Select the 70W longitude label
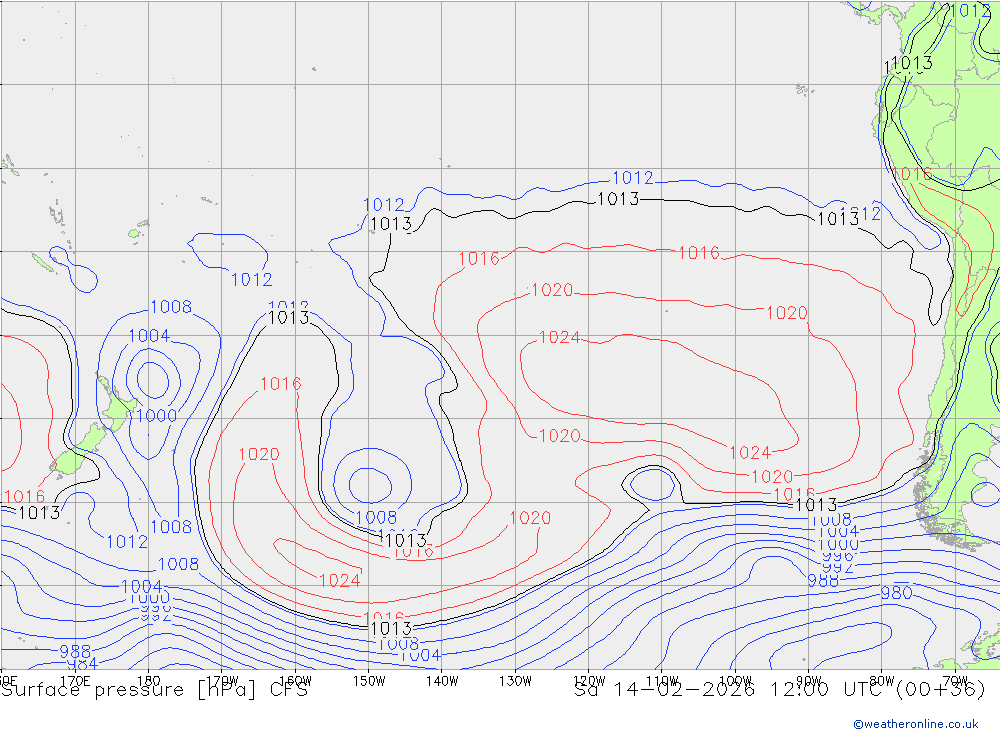Viewport: 1000px width, 733px height. point(955,680)
